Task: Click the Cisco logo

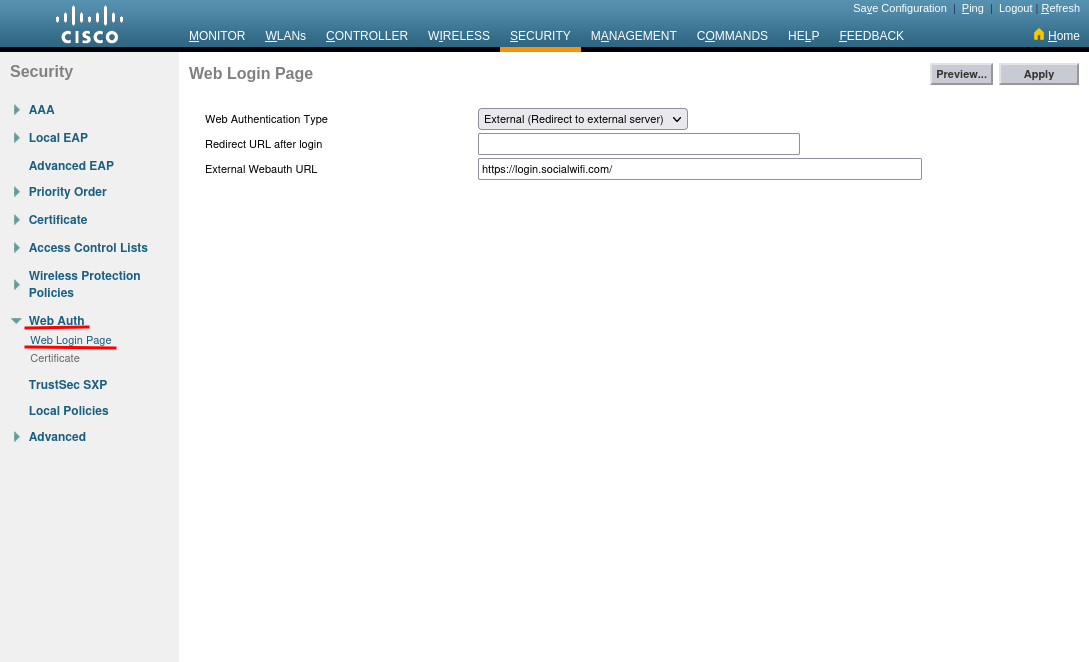Action: tap(89, 25)
